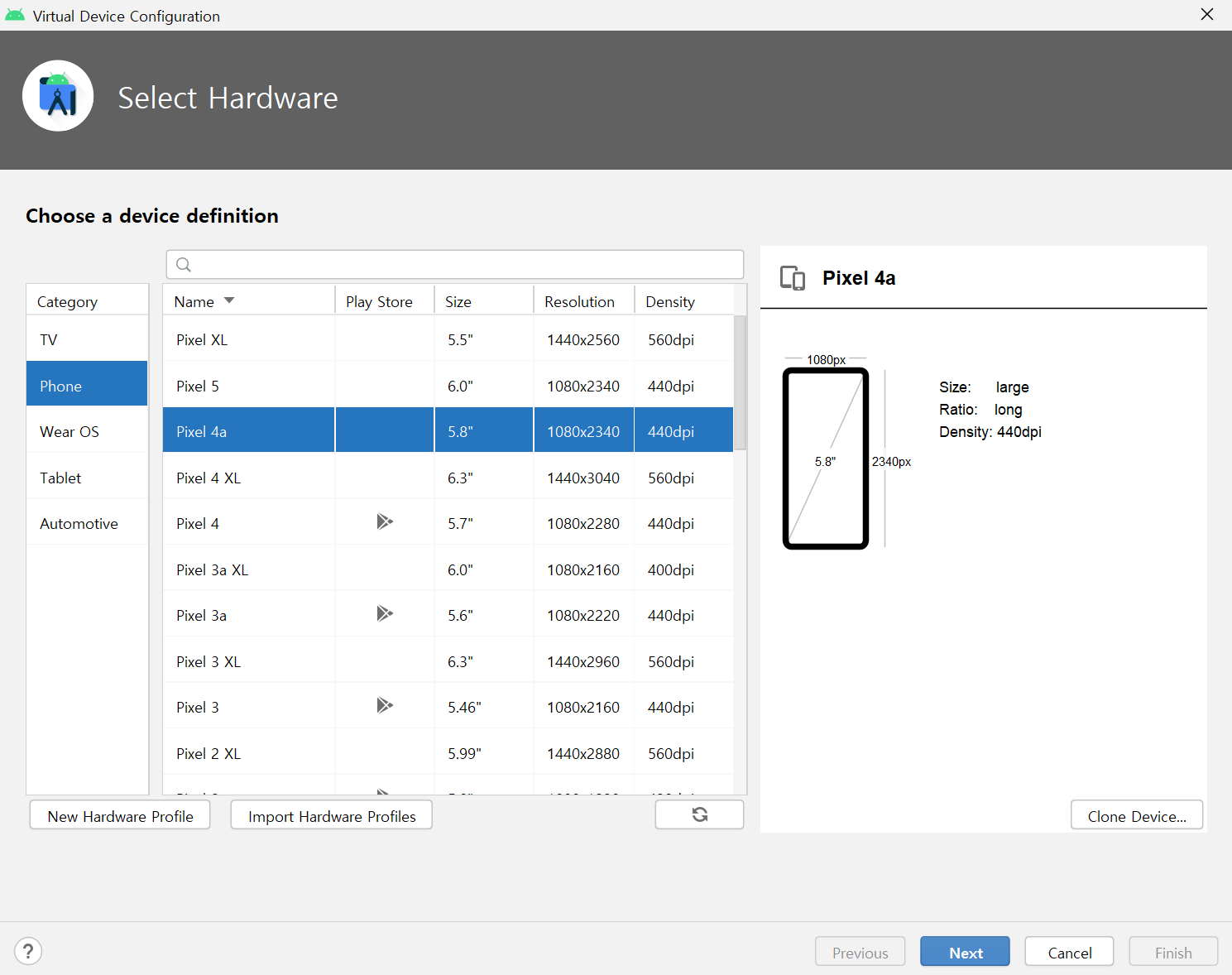The image size is (1232, 975).
Task: Select the Pixel 3 XL device
Action: point(208,661)
